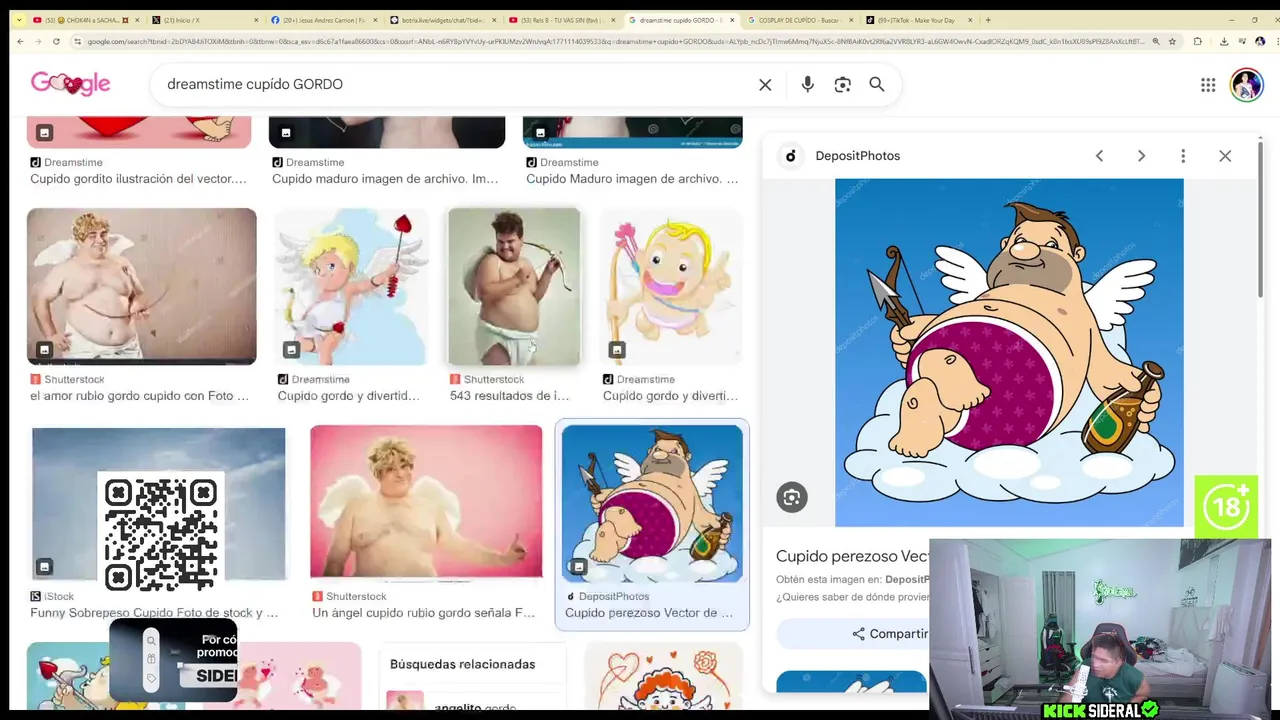Image resolution: width=1280 pixels, height=720 pixels.
Task: Open zoom magnifier icon in address bar
Action: (x=1156, y=41)
